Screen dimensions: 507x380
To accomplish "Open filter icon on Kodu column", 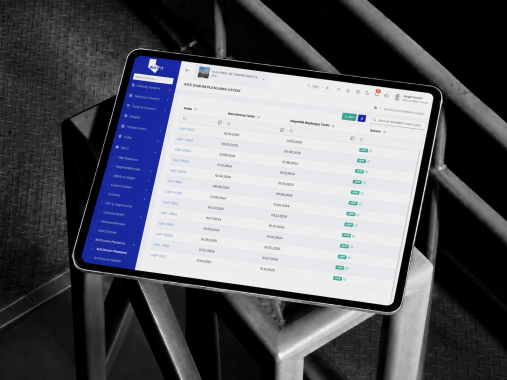I will [196, 109].
